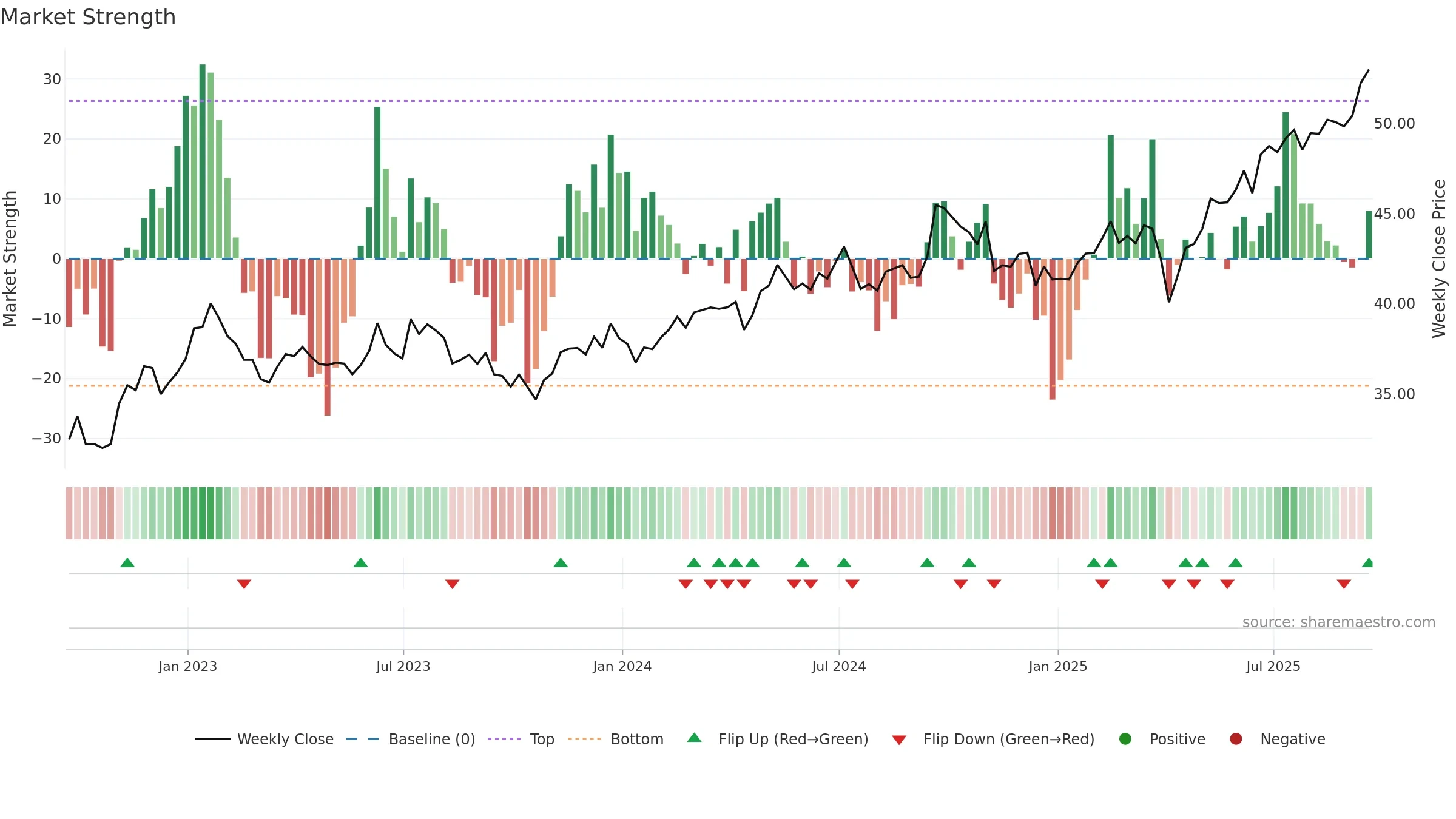Click the green Positive legend dot

(1125, 739)
